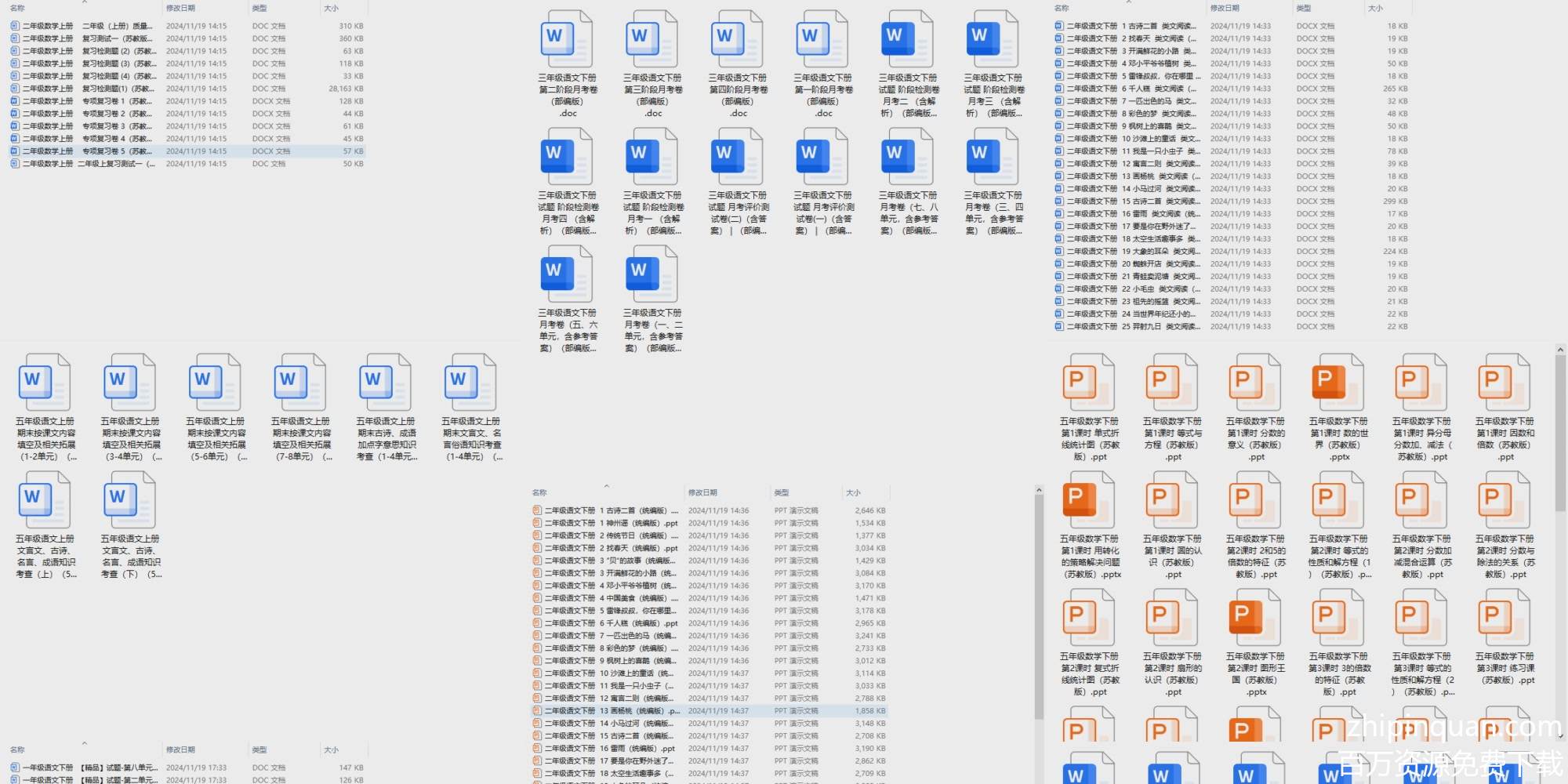This screenshot has width=1568, height=784.
Task: Click the scroll-up arrow of the PPT list
Action: 1039,490
